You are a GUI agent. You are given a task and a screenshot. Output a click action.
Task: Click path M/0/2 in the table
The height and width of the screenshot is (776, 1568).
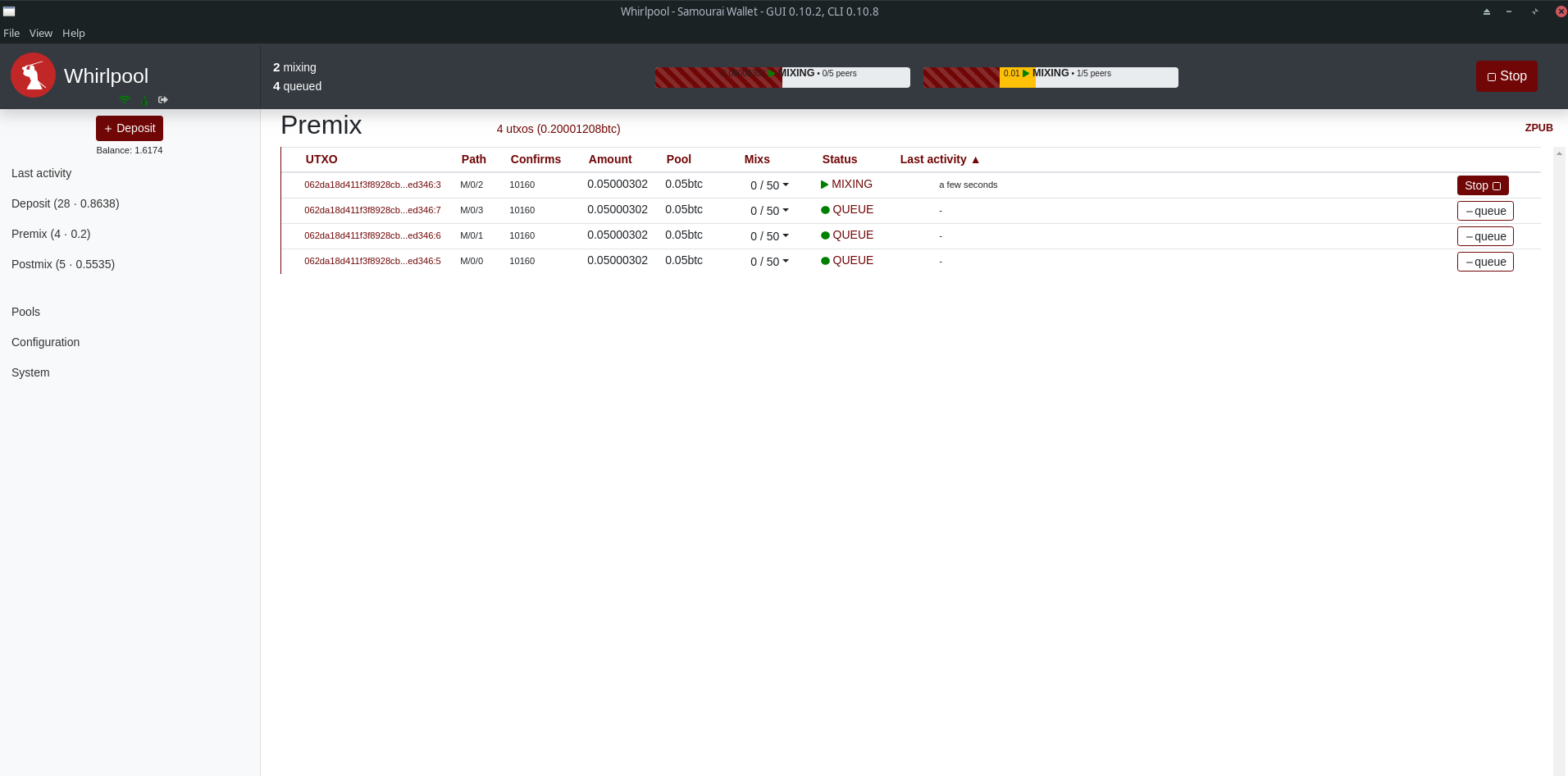[x=472, y=185]
